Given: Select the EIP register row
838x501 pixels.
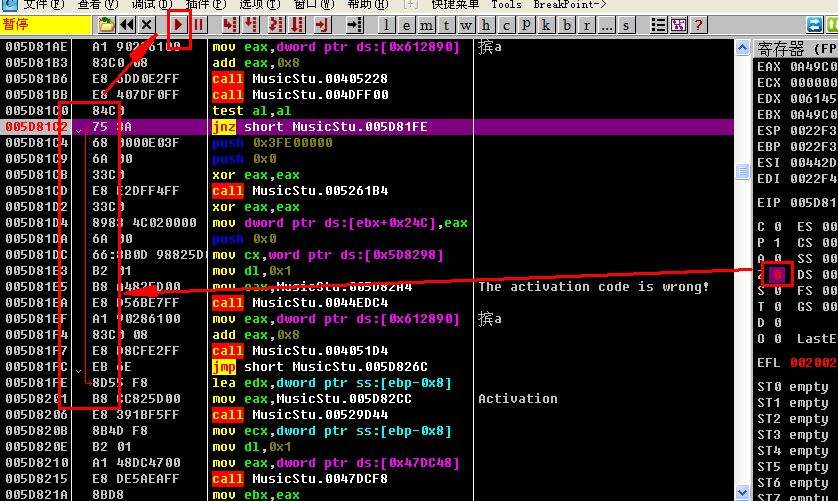Looking at the screenshot, I should click(796, 203).
